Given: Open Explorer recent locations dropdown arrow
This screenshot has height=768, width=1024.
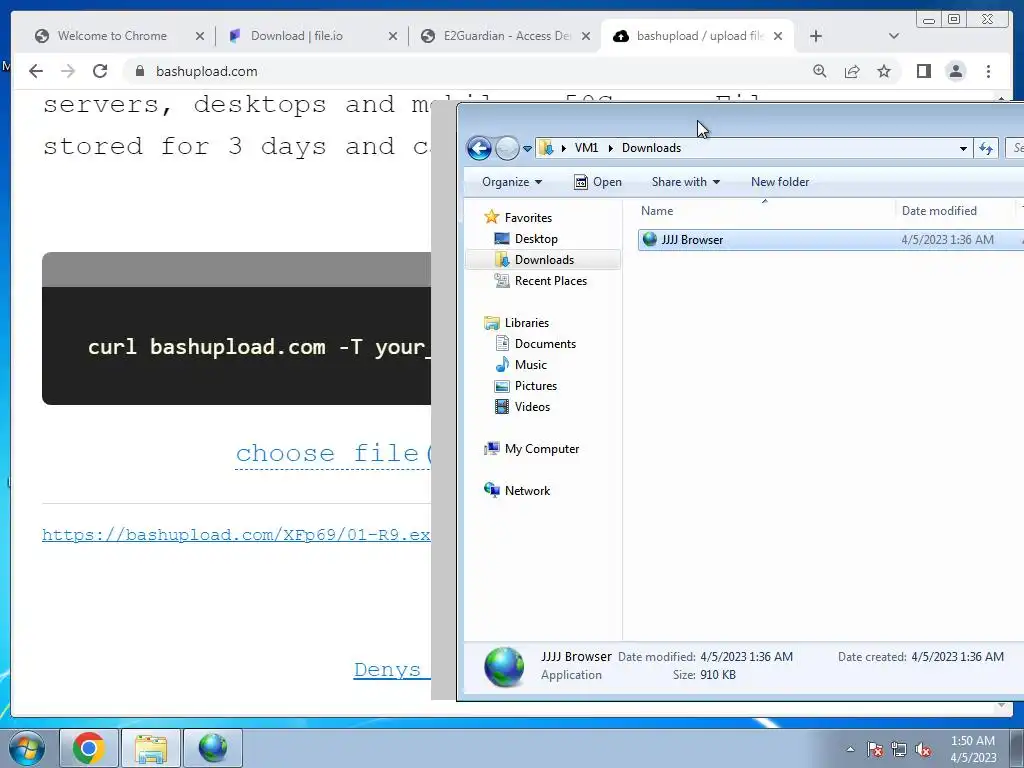Looking at the screenshot, I should tap(527, 148).
